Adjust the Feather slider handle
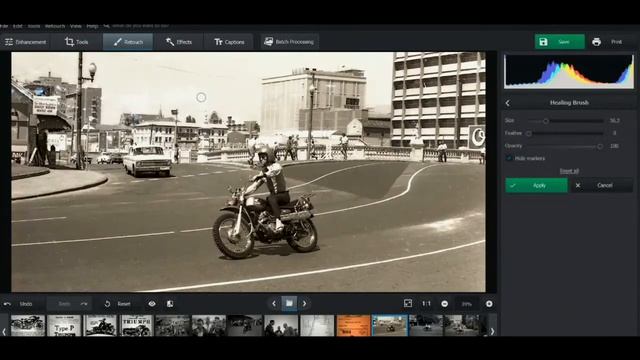 click(x=529, y=133)
